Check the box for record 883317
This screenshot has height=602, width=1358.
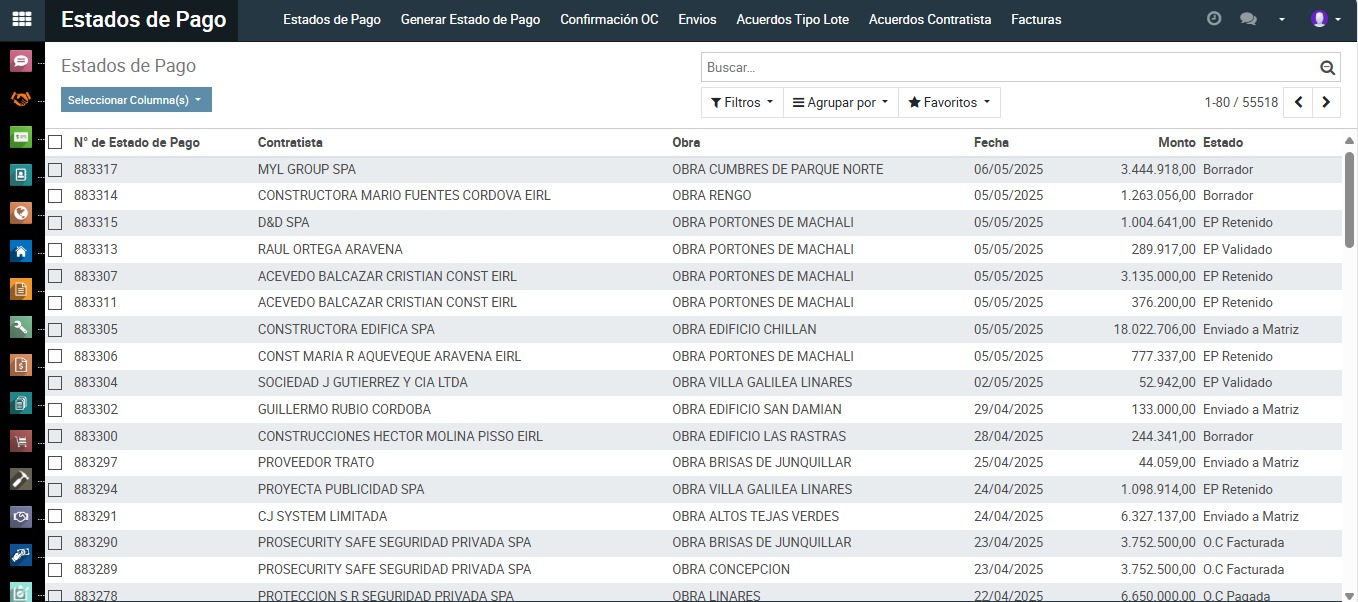click(x=55, y=170)
